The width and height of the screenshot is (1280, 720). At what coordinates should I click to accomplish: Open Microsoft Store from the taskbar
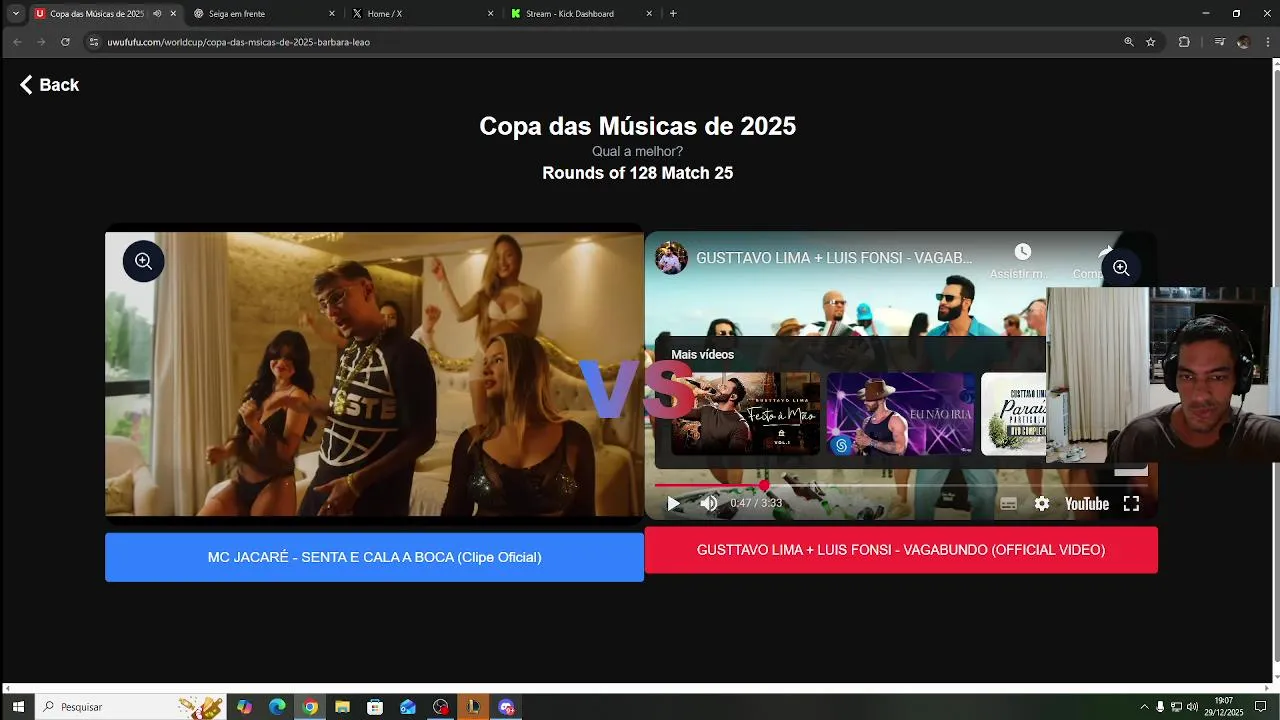pos(375,707)
